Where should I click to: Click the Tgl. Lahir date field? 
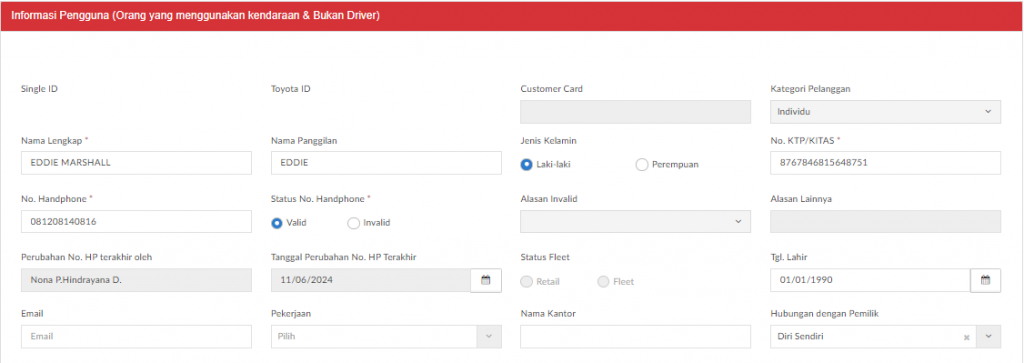pos(871,280)
